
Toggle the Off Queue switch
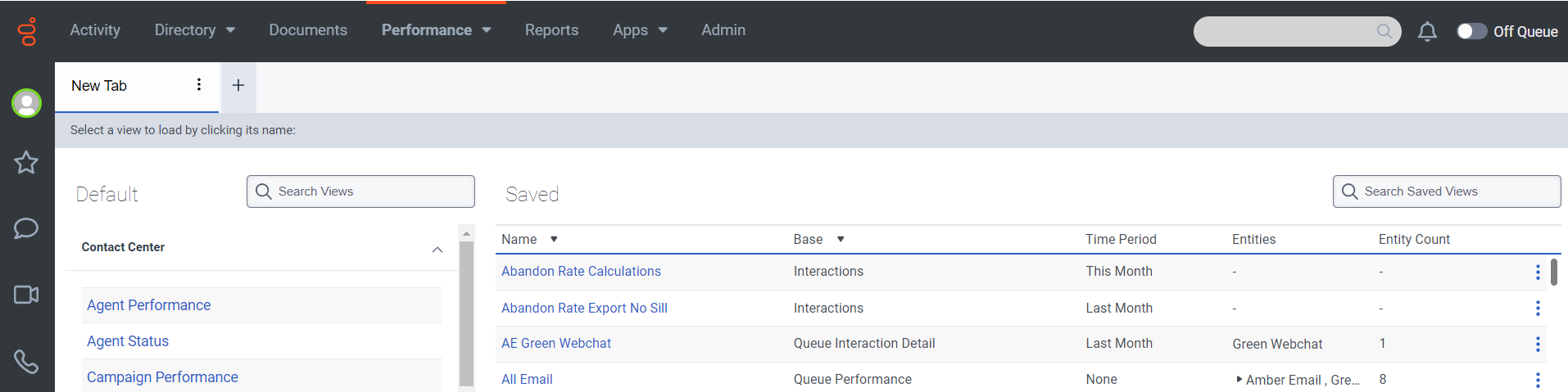pos(1471,31)
